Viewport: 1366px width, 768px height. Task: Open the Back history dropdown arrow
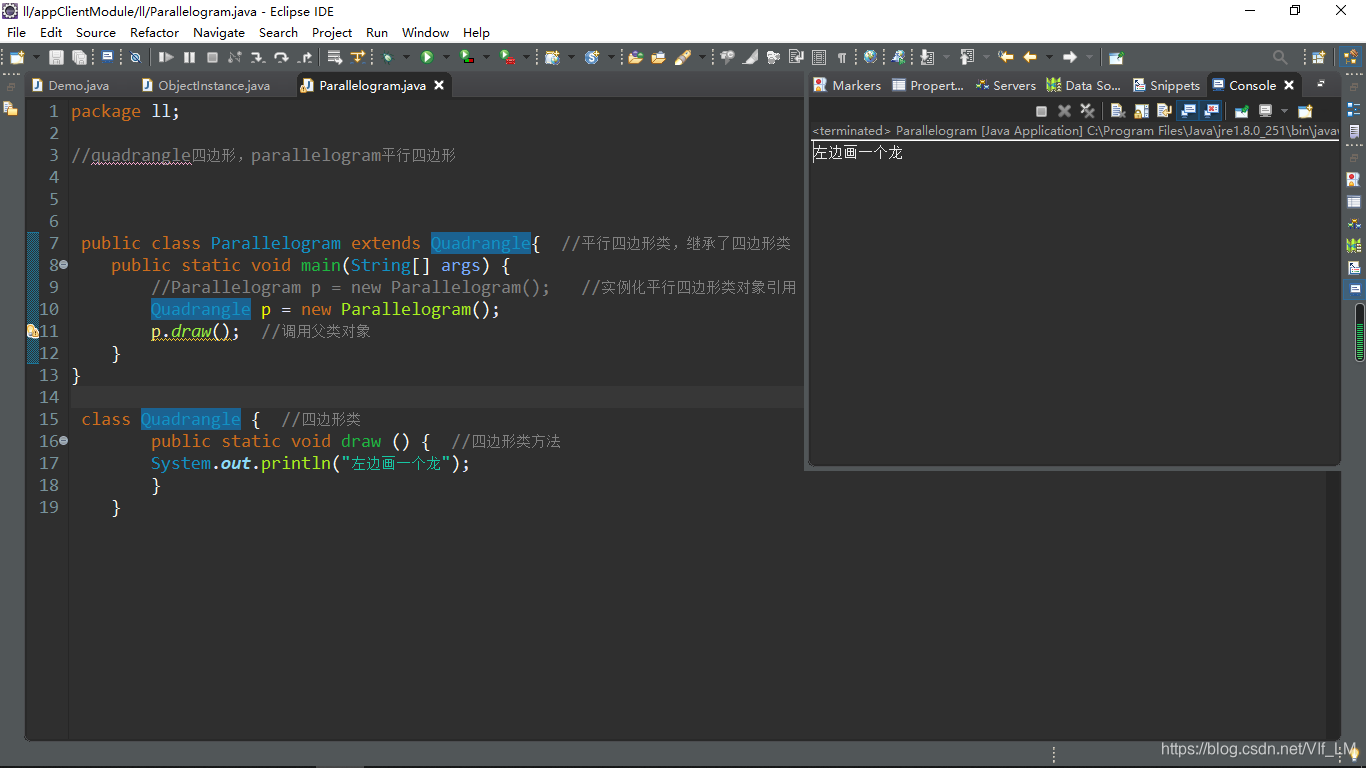click(x=1049, y=57)
